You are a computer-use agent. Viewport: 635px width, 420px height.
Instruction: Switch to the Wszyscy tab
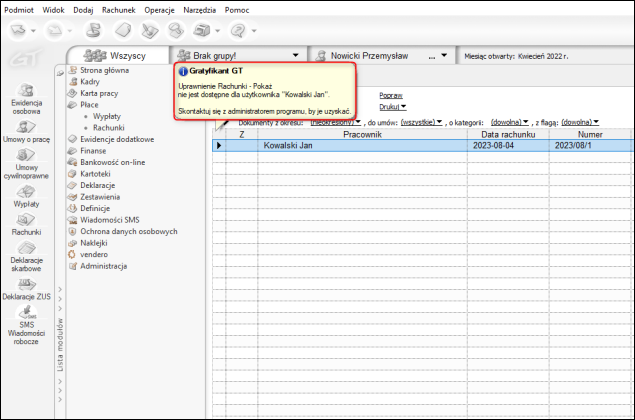pyautogui.click(x=118, y=55)
